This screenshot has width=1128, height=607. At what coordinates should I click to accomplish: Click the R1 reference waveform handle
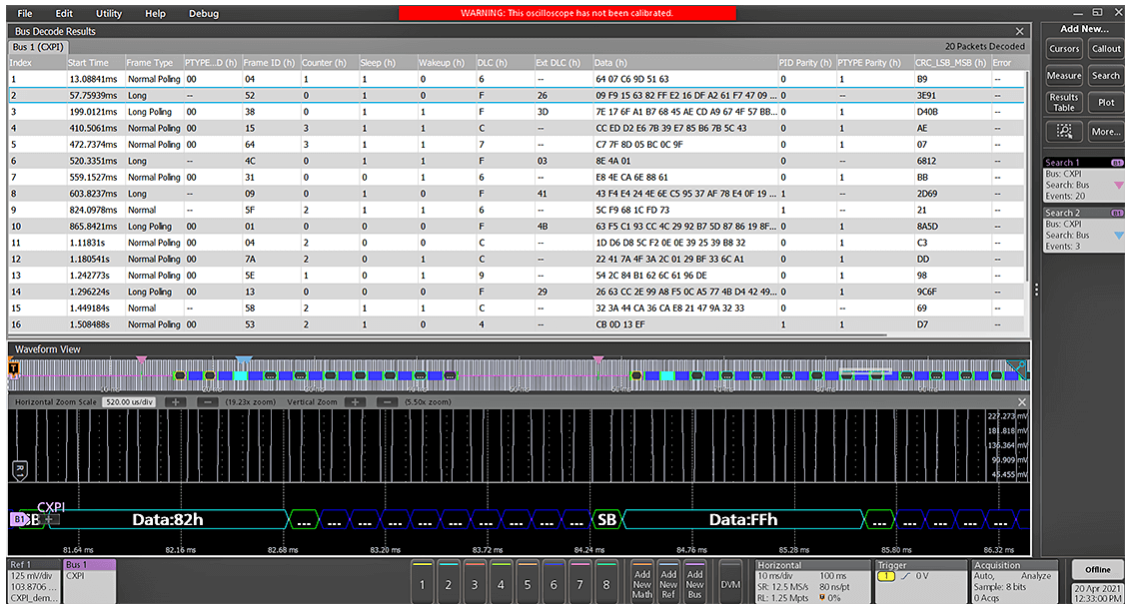(x=20, y=471)
